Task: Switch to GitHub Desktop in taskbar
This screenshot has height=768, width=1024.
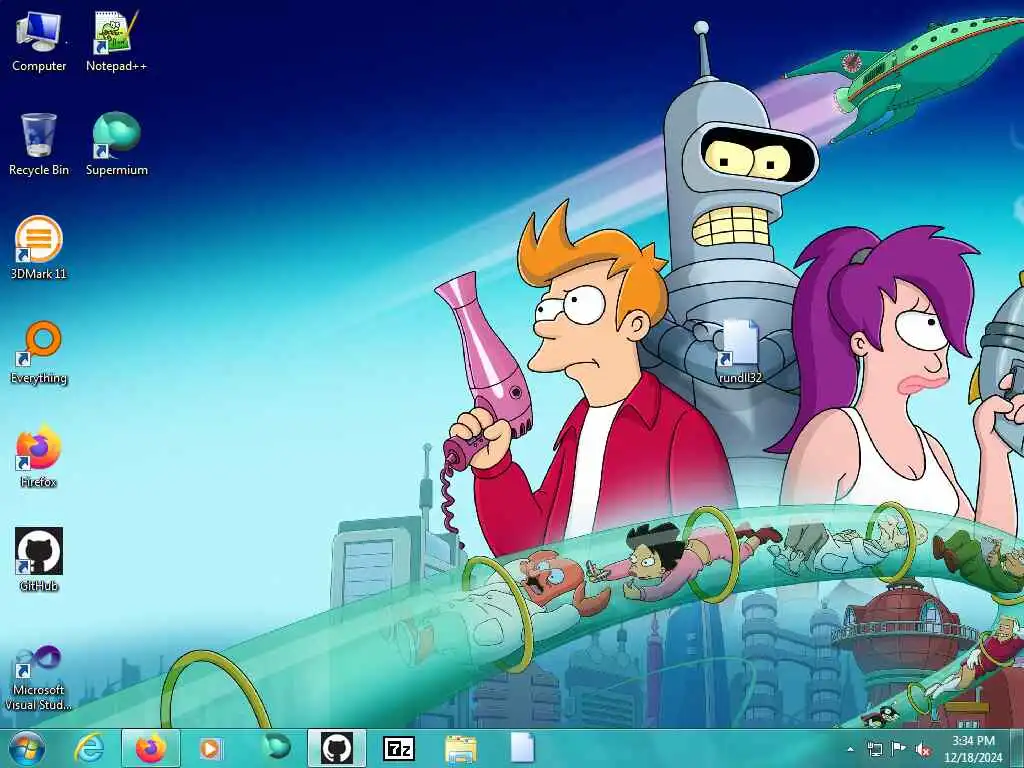Action: coord(336,748)
